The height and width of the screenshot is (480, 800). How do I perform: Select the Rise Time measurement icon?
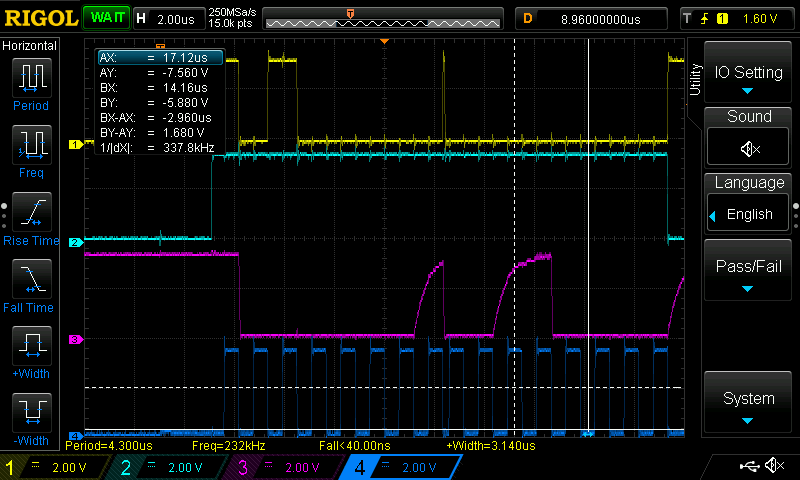(x=32, y=212)
